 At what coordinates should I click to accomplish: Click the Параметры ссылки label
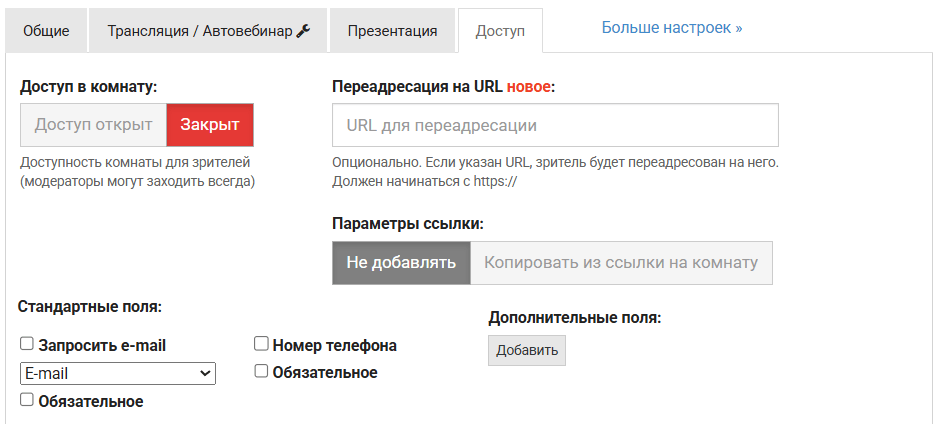pos(408,224)
